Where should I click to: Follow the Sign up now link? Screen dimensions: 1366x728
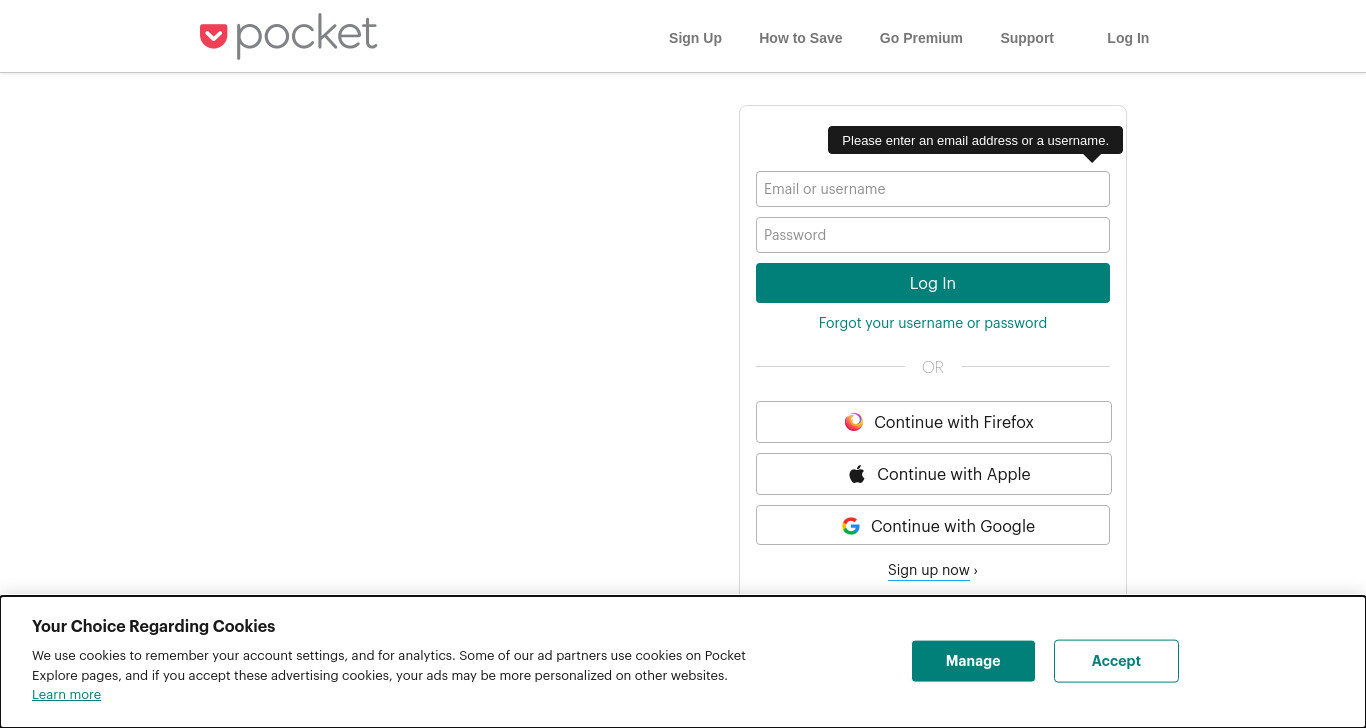click(929, 570)
